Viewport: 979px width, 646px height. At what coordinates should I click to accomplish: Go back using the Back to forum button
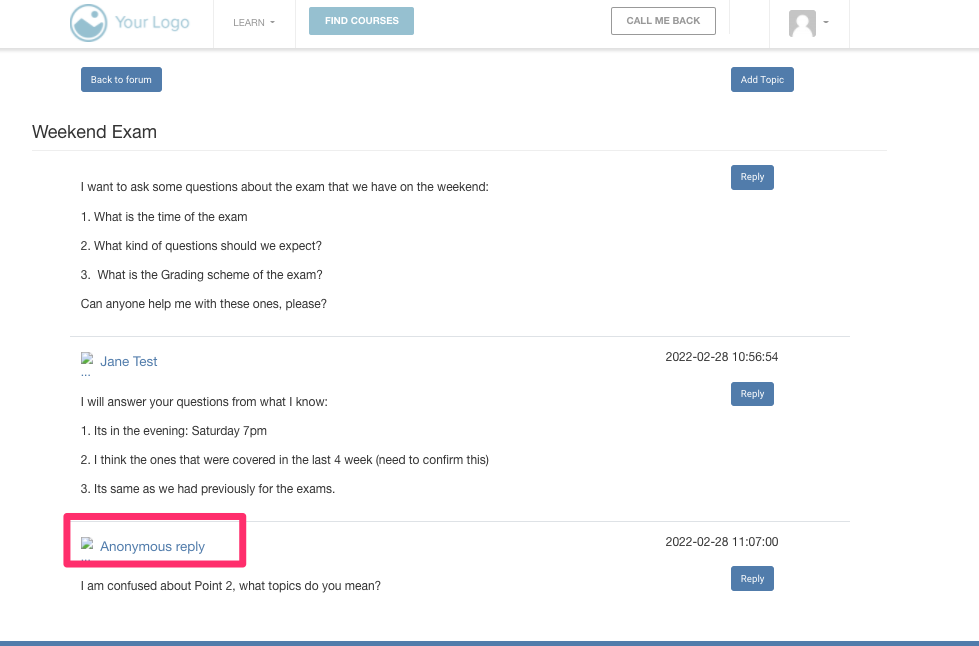click(x=121, y=80)
